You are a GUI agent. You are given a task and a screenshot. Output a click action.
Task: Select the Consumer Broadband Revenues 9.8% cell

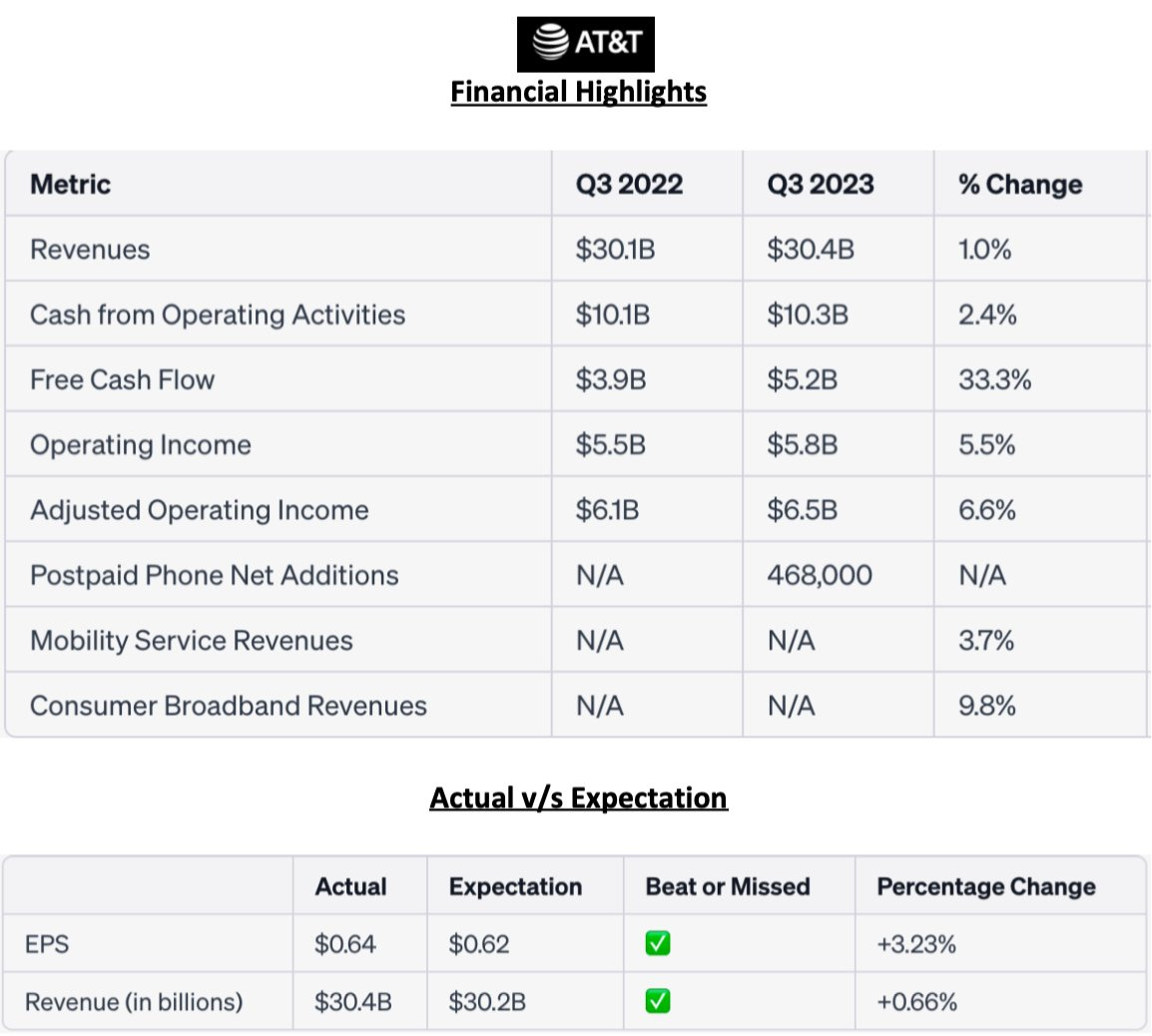tap(986, 706)
